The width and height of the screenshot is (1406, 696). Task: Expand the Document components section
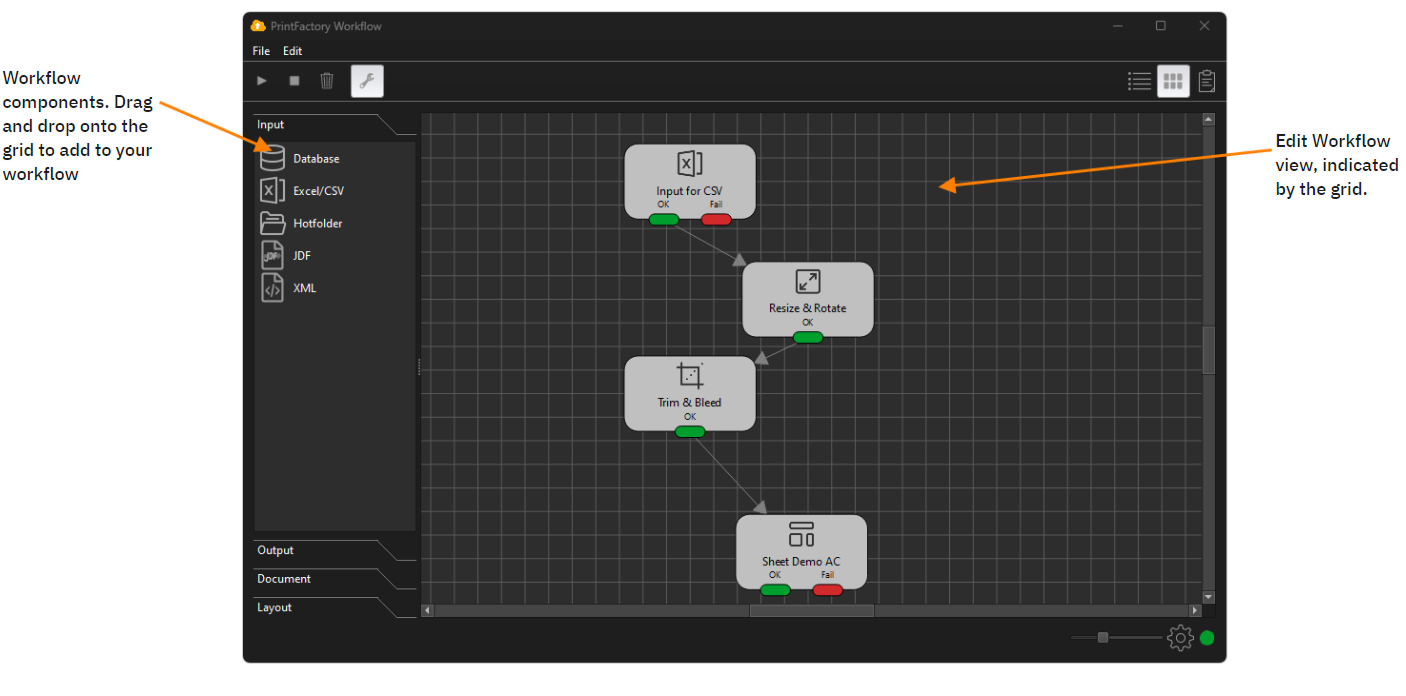(x=284, y=579)
